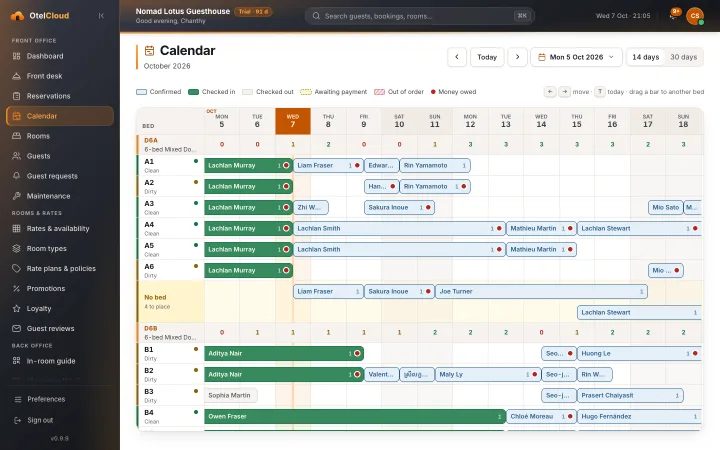Focus the search guests, bookings, rooms field
Viewport: 720px width, 450px height.
coord(420,16)
